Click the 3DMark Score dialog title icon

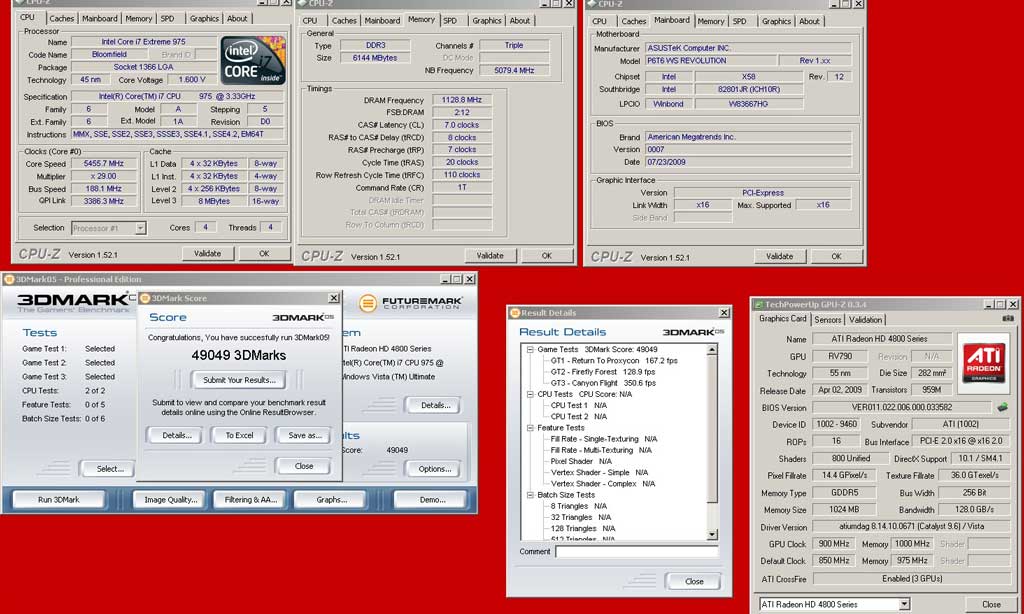click(x=145, y=299)
